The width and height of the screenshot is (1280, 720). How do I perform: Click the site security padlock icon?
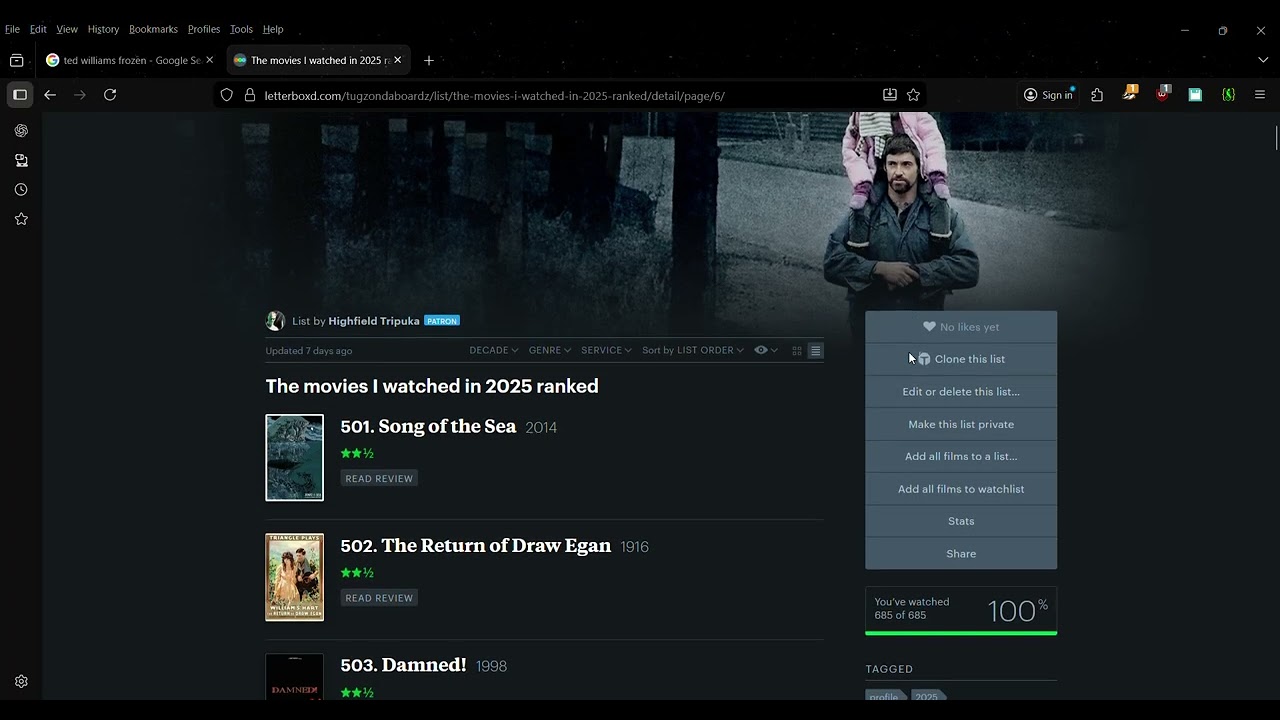250,95
